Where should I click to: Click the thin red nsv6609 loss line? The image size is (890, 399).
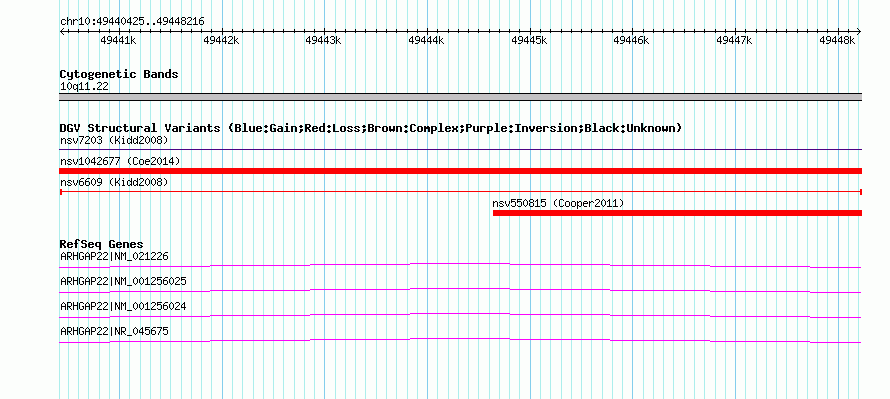[x=460, y=192]
